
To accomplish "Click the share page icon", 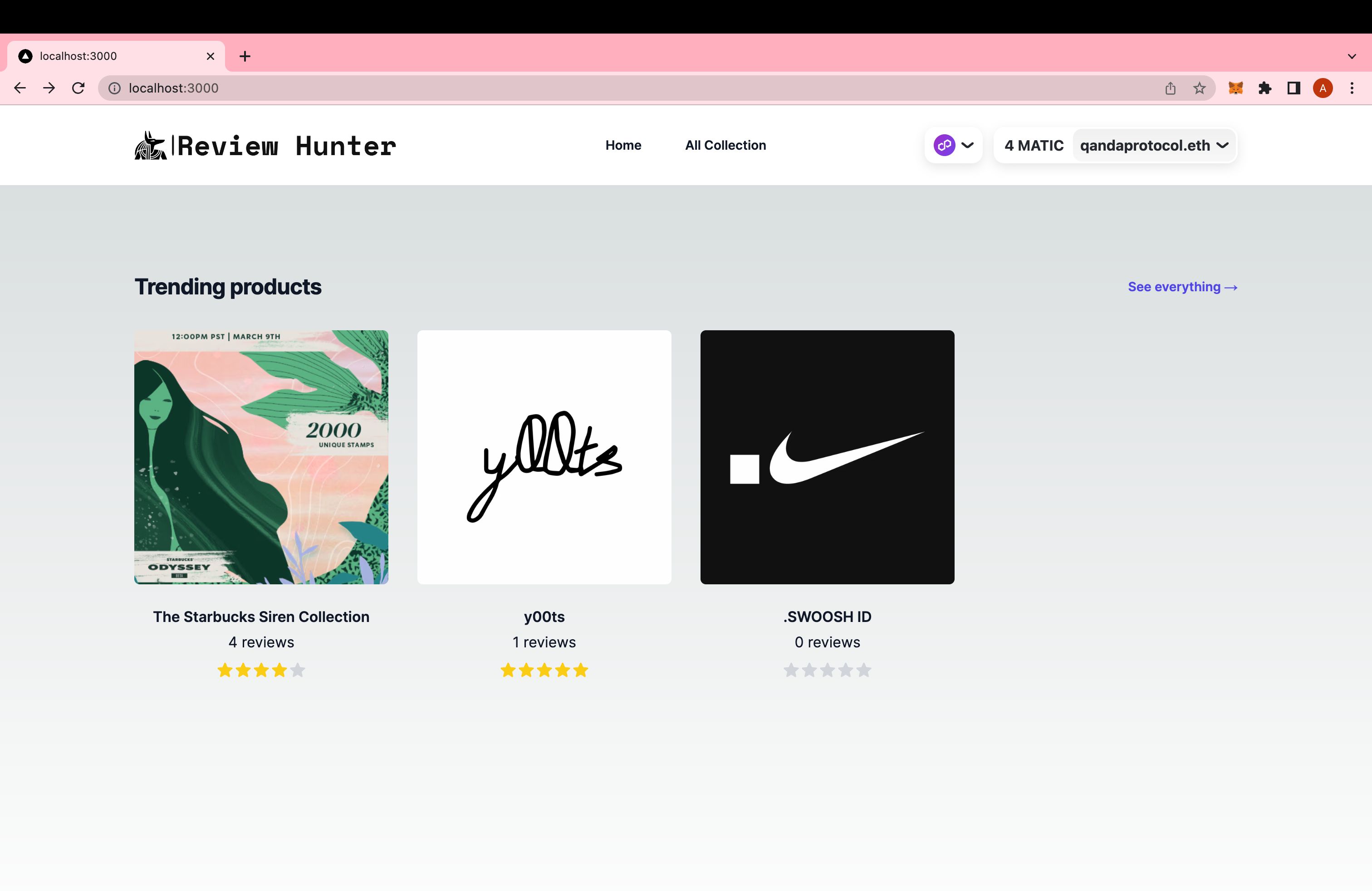I will click(1170, 88).
